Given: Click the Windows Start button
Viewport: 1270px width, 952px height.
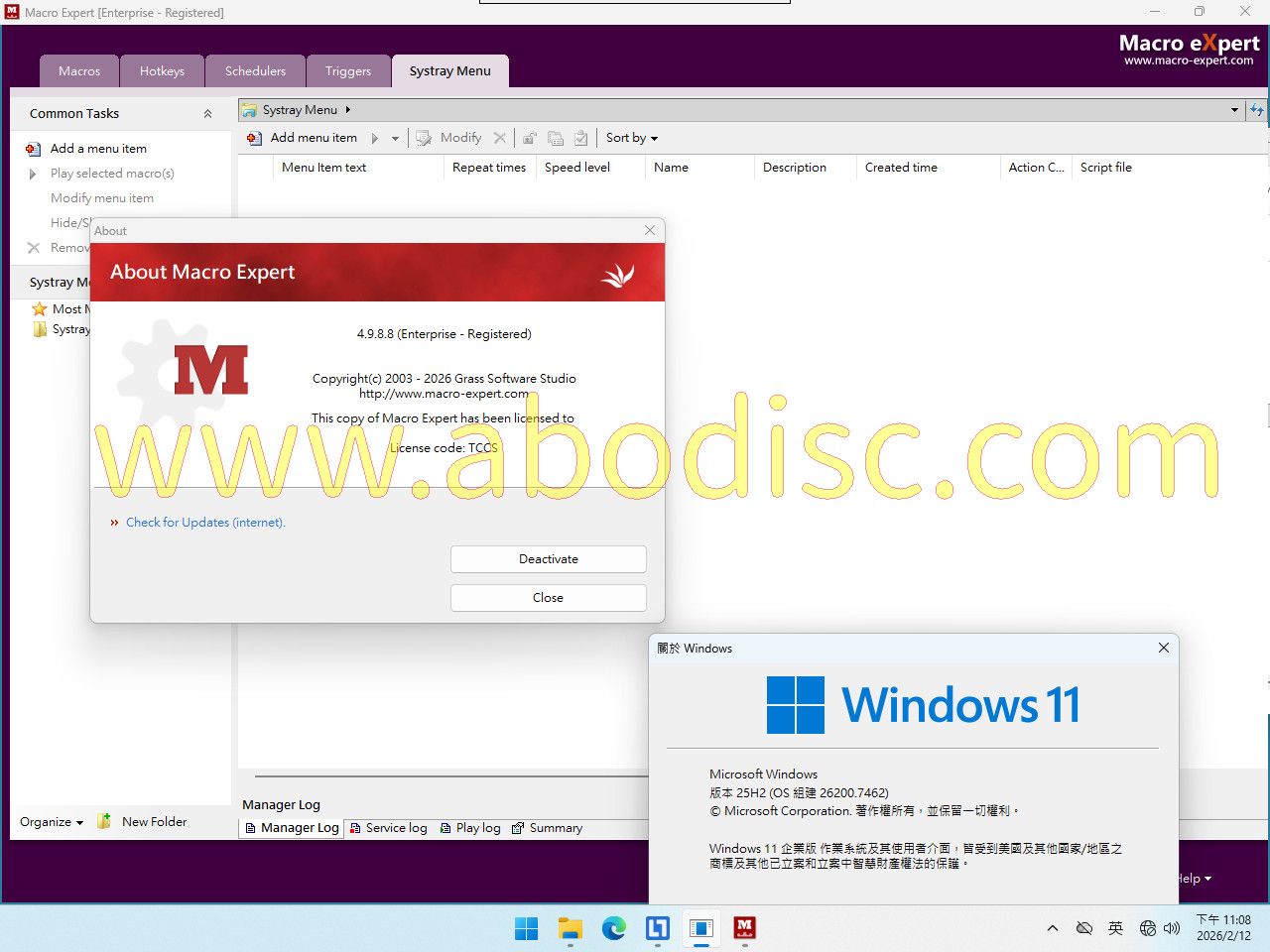Looking at the screenshot, I should 526,928.
